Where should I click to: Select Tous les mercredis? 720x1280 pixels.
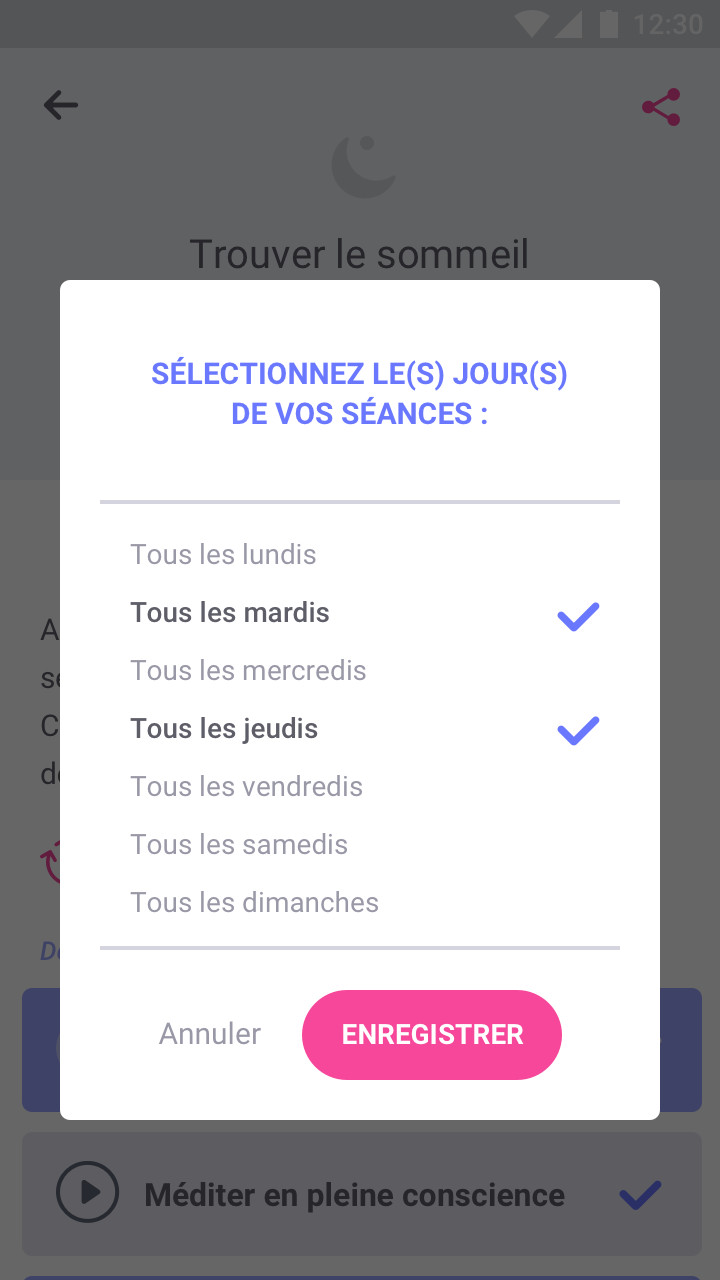[x=248, y=671]
